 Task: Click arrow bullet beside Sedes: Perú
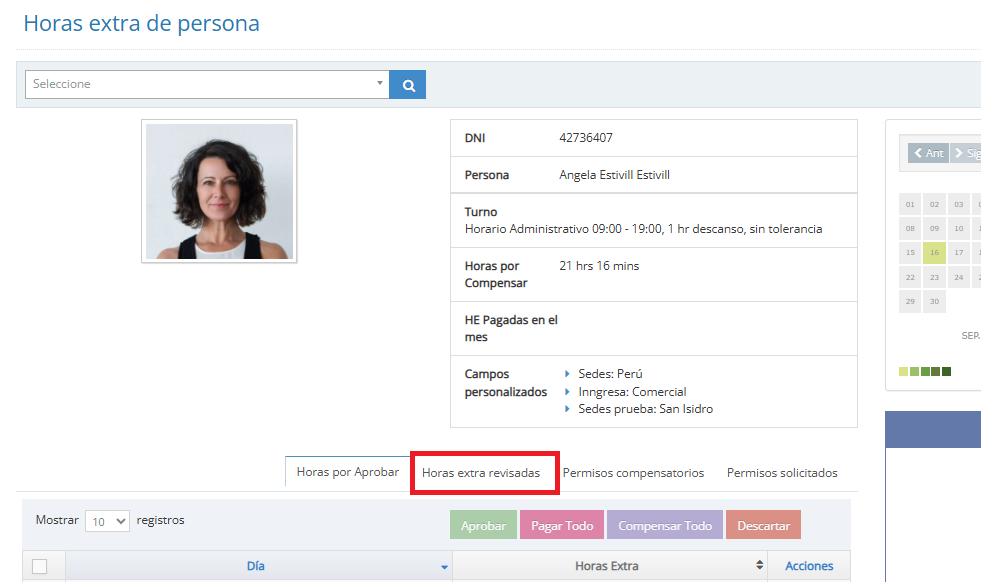point(568,374)
